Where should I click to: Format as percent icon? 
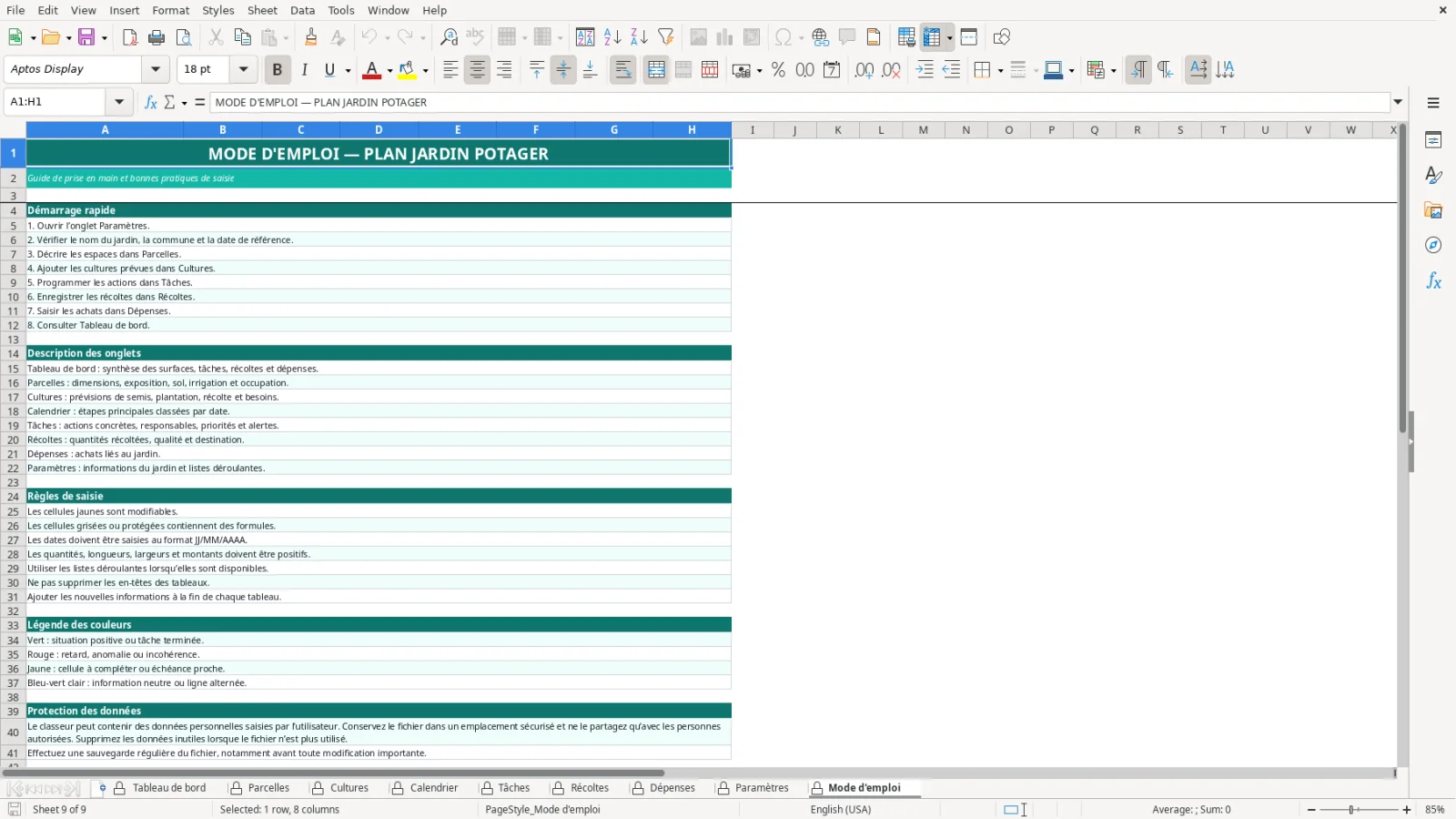778,70
